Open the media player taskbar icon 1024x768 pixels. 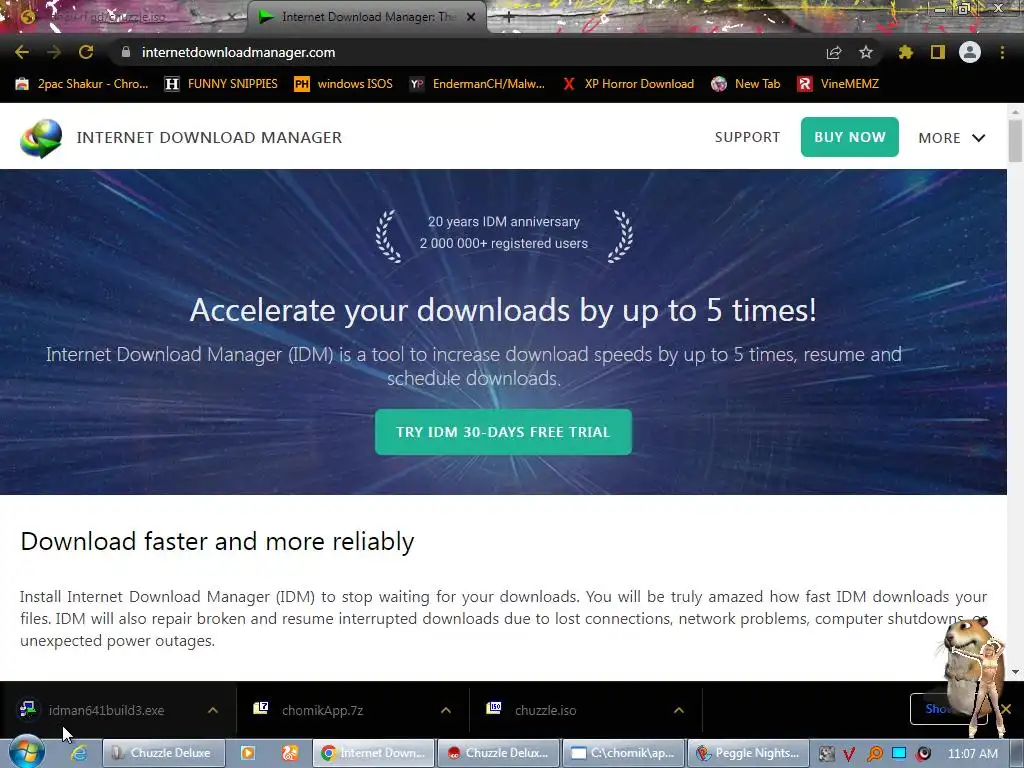tap(248, 753)
